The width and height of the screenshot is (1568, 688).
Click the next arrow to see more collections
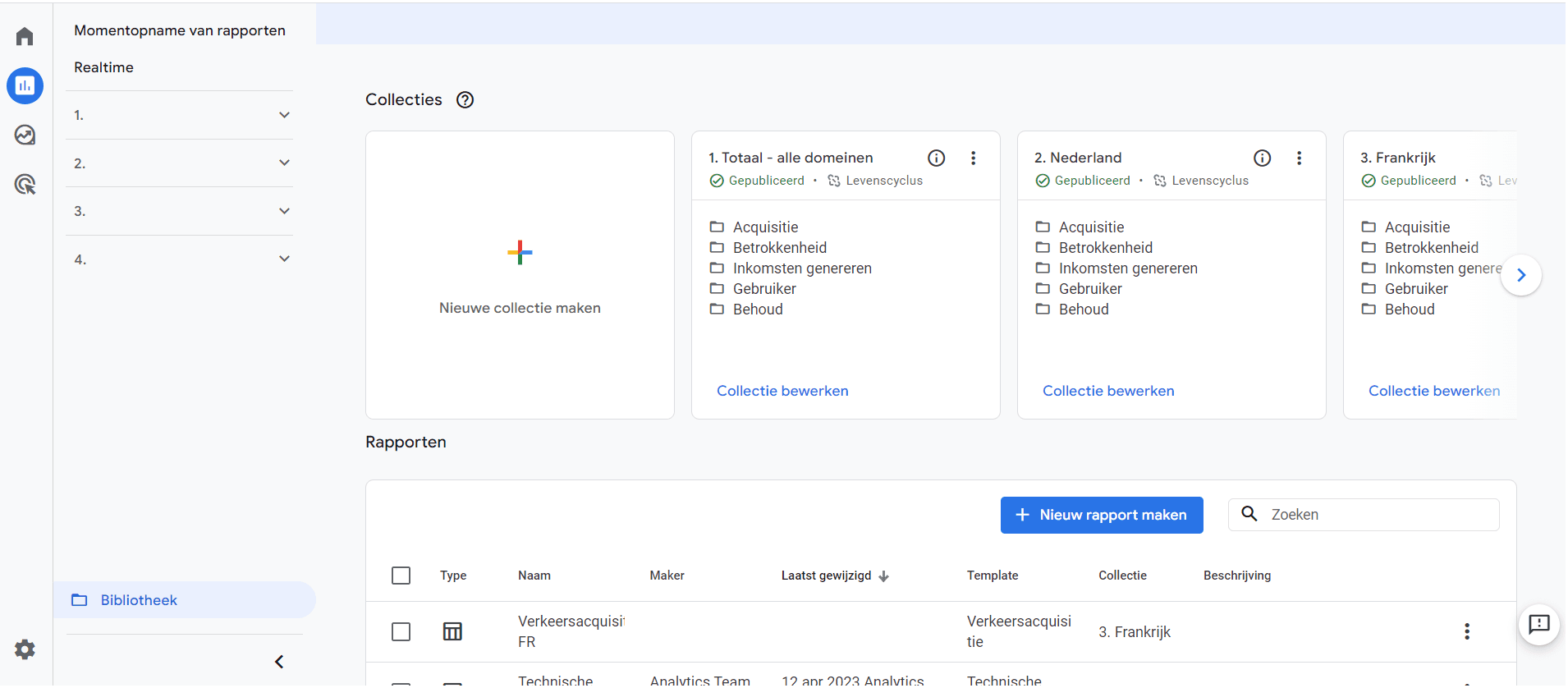point(1521,275)
